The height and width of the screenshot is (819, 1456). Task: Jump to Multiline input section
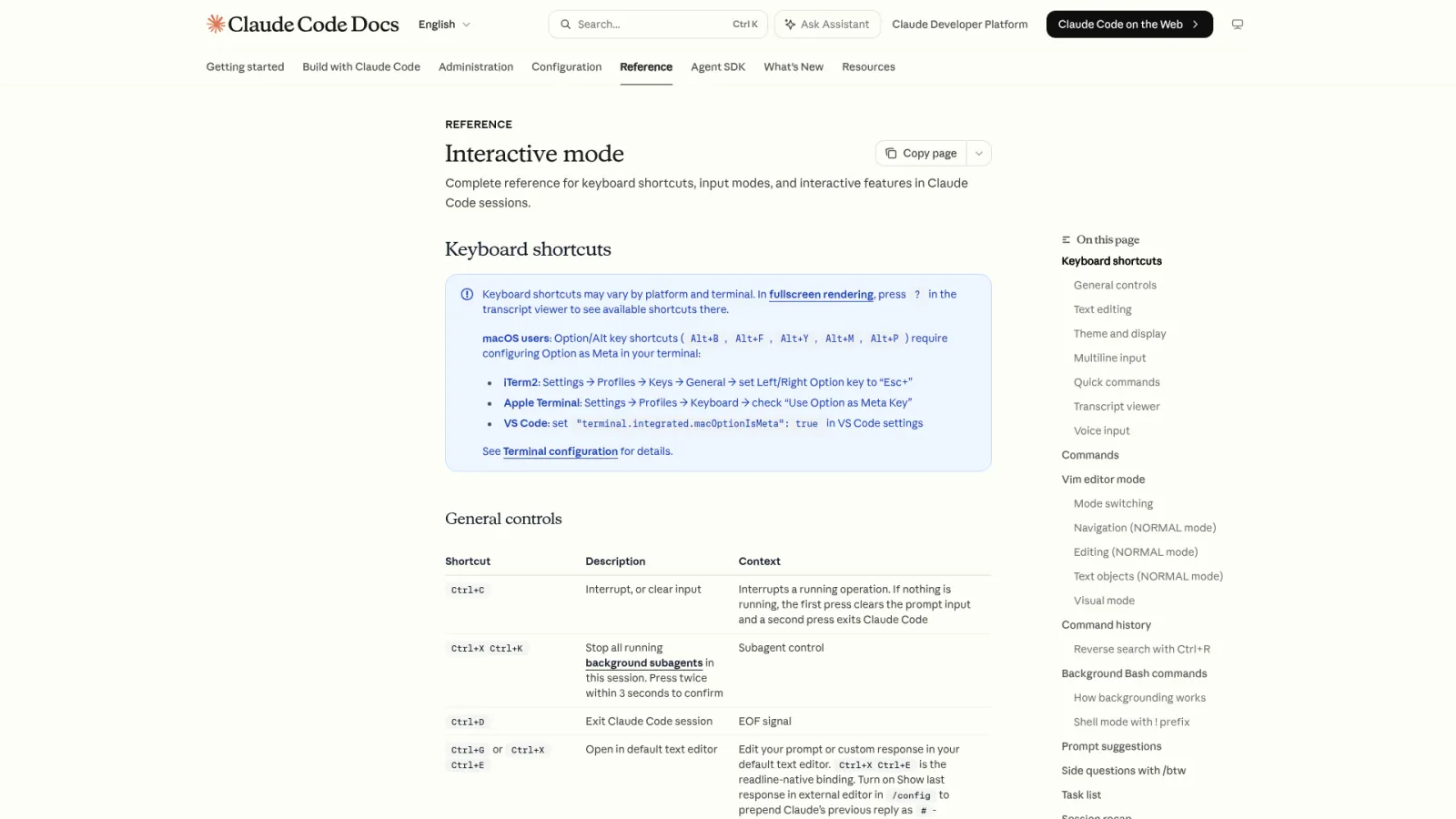1109,359
